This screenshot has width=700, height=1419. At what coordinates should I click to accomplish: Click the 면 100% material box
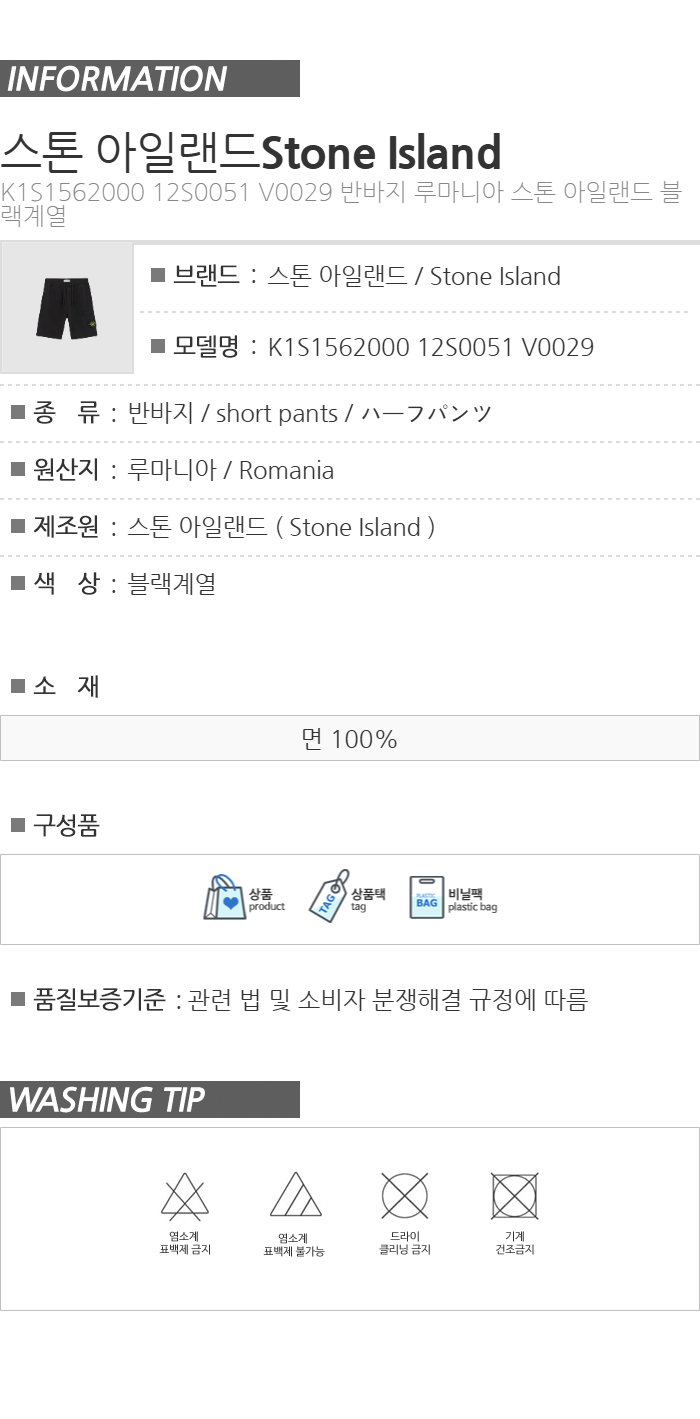(x=350, y=738)
